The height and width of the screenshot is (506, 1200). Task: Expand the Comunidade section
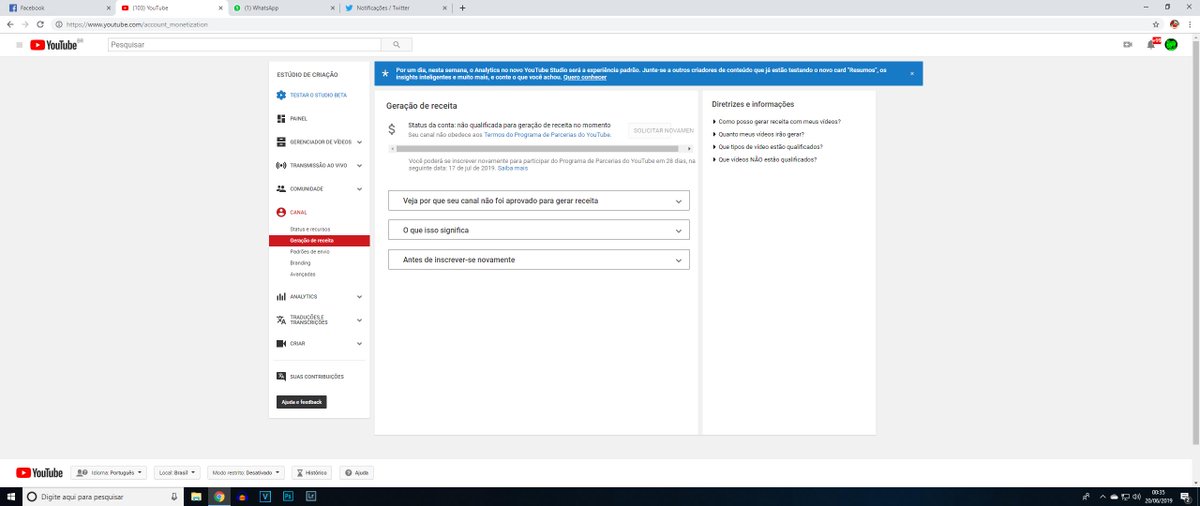tap(319, 188)
